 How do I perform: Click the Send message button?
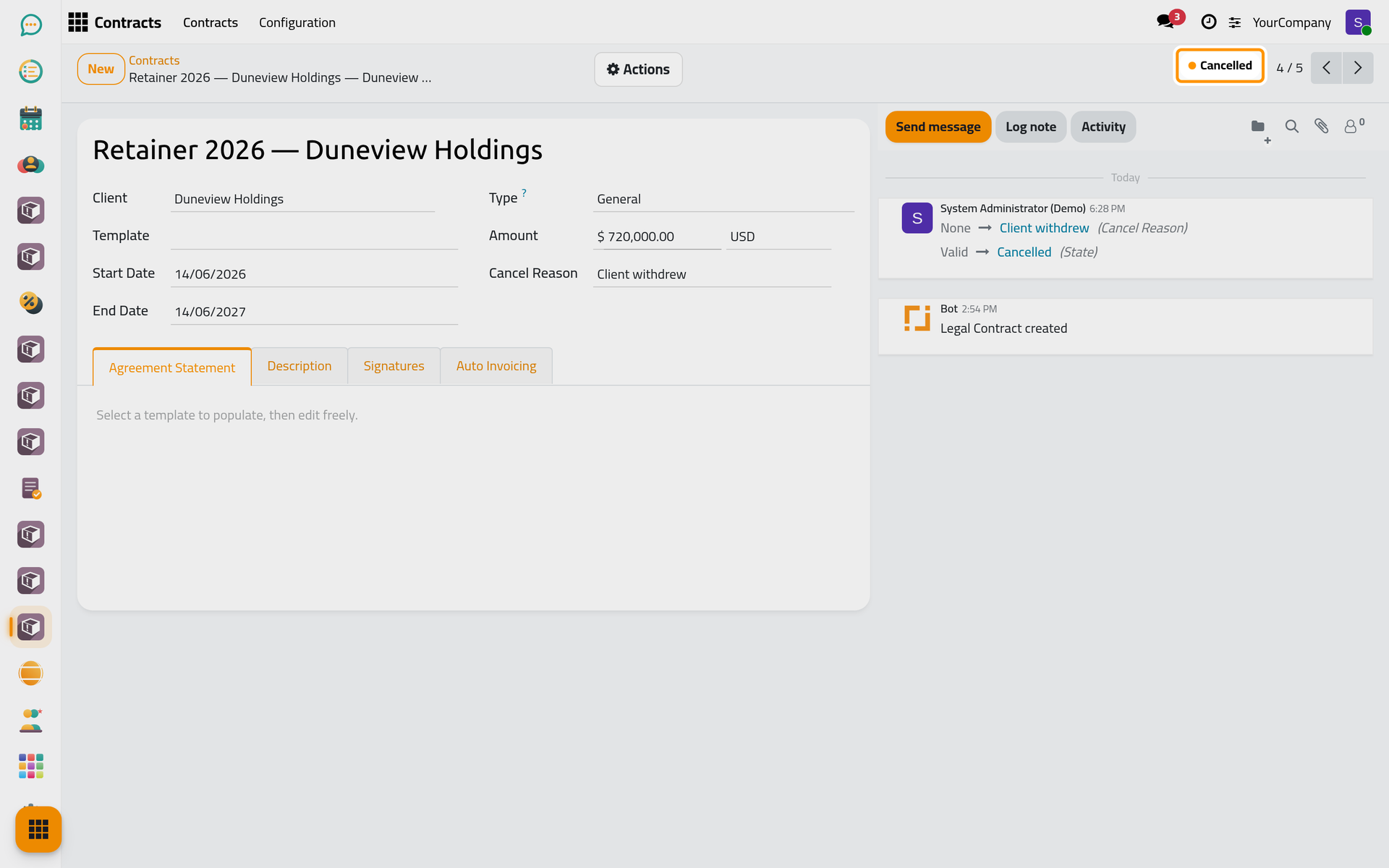tap(938, 127)
